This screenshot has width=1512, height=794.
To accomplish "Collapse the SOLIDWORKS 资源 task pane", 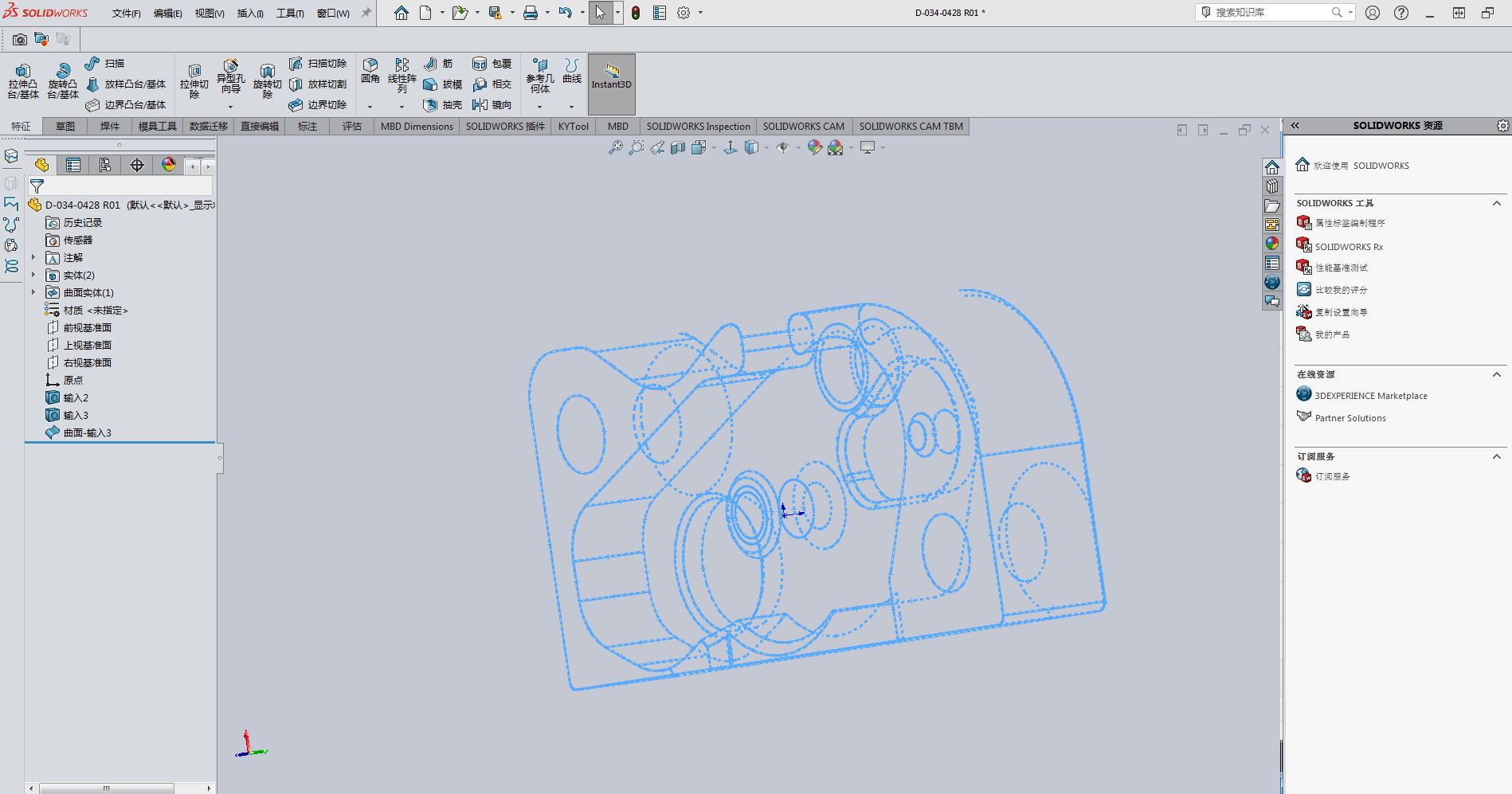I will point(1295,126).
